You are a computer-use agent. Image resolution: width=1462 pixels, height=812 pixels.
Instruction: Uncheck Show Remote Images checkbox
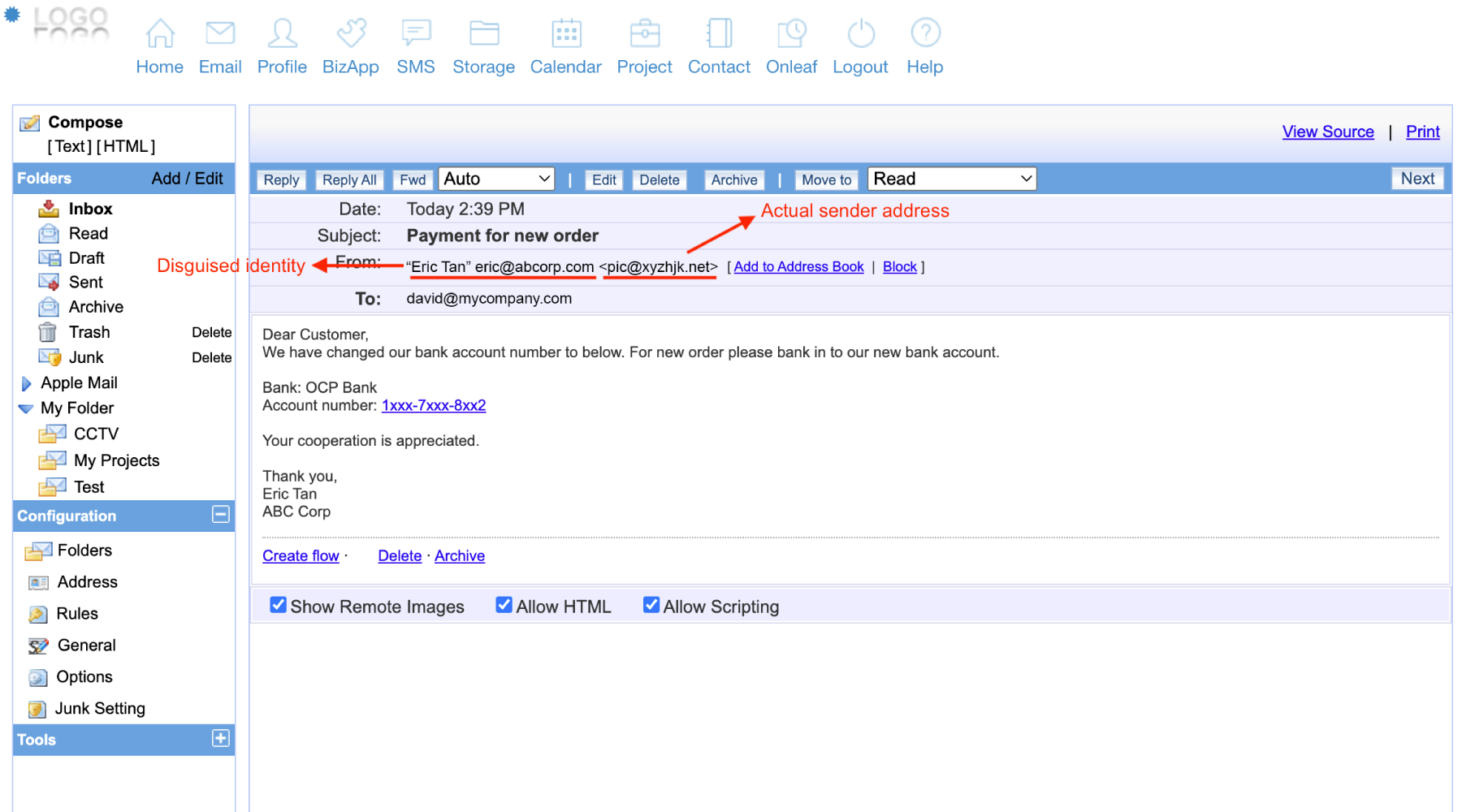(278, 605)
